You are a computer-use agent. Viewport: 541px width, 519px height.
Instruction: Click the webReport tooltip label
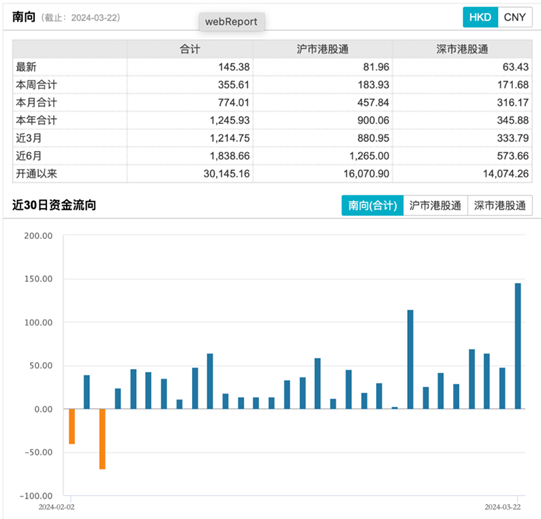pyautogui.click(x=231, y=22)
